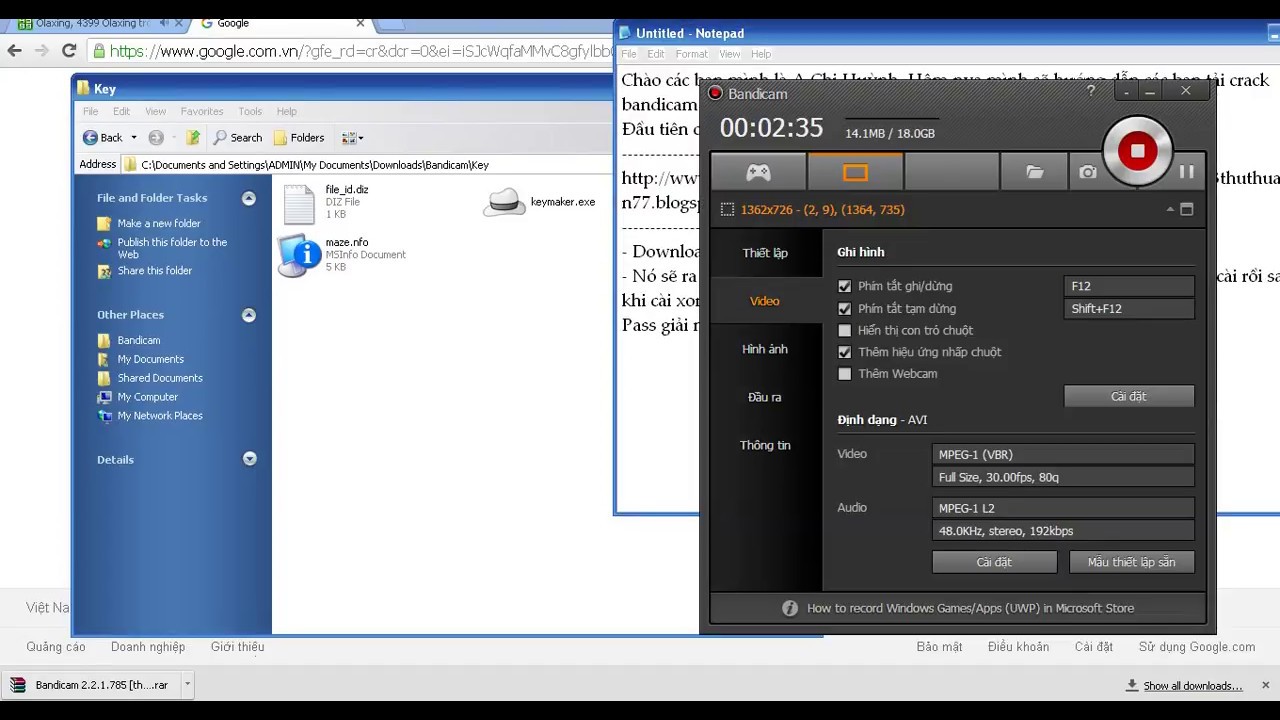This screenshot has width=1280, height=720.
Task: Open the Video tab in Bandicam
Action: (765, 301)
